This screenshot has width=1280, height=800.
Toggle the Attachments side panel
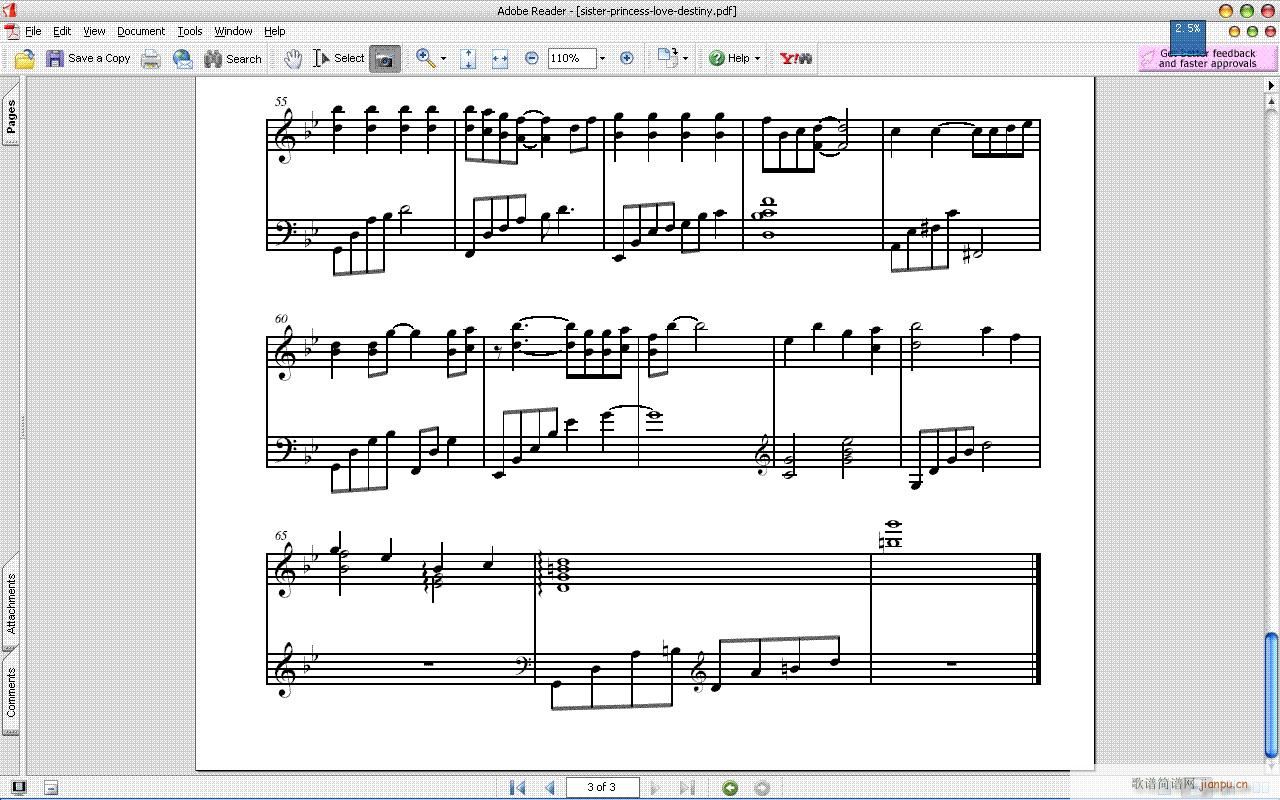(x=11, y=603)
